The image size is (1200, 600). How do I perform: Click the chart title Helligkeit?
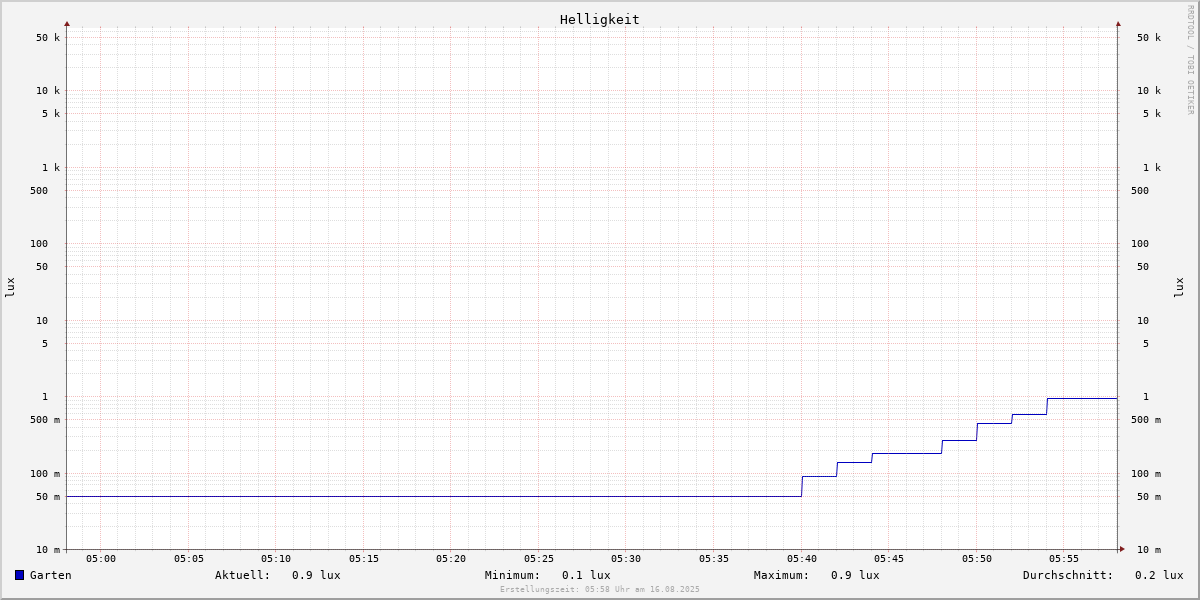tap(600, 19)
